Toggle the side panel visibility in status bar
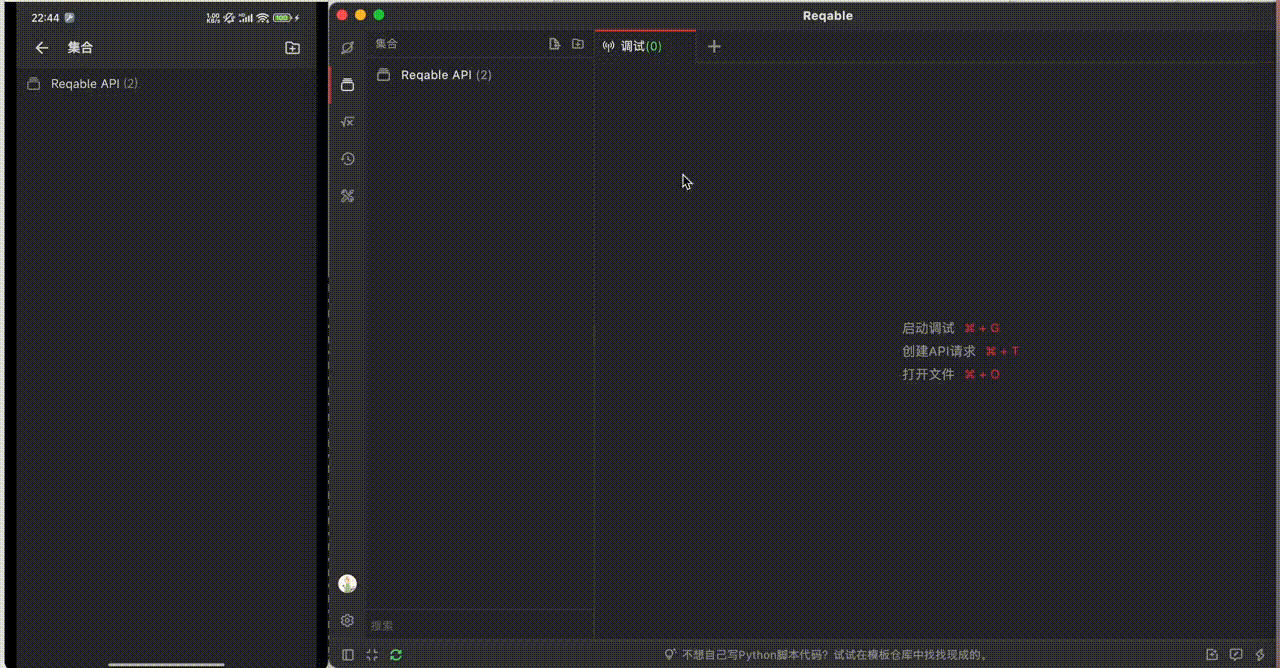Screen dimensions: 1280x668 [347, 654]
